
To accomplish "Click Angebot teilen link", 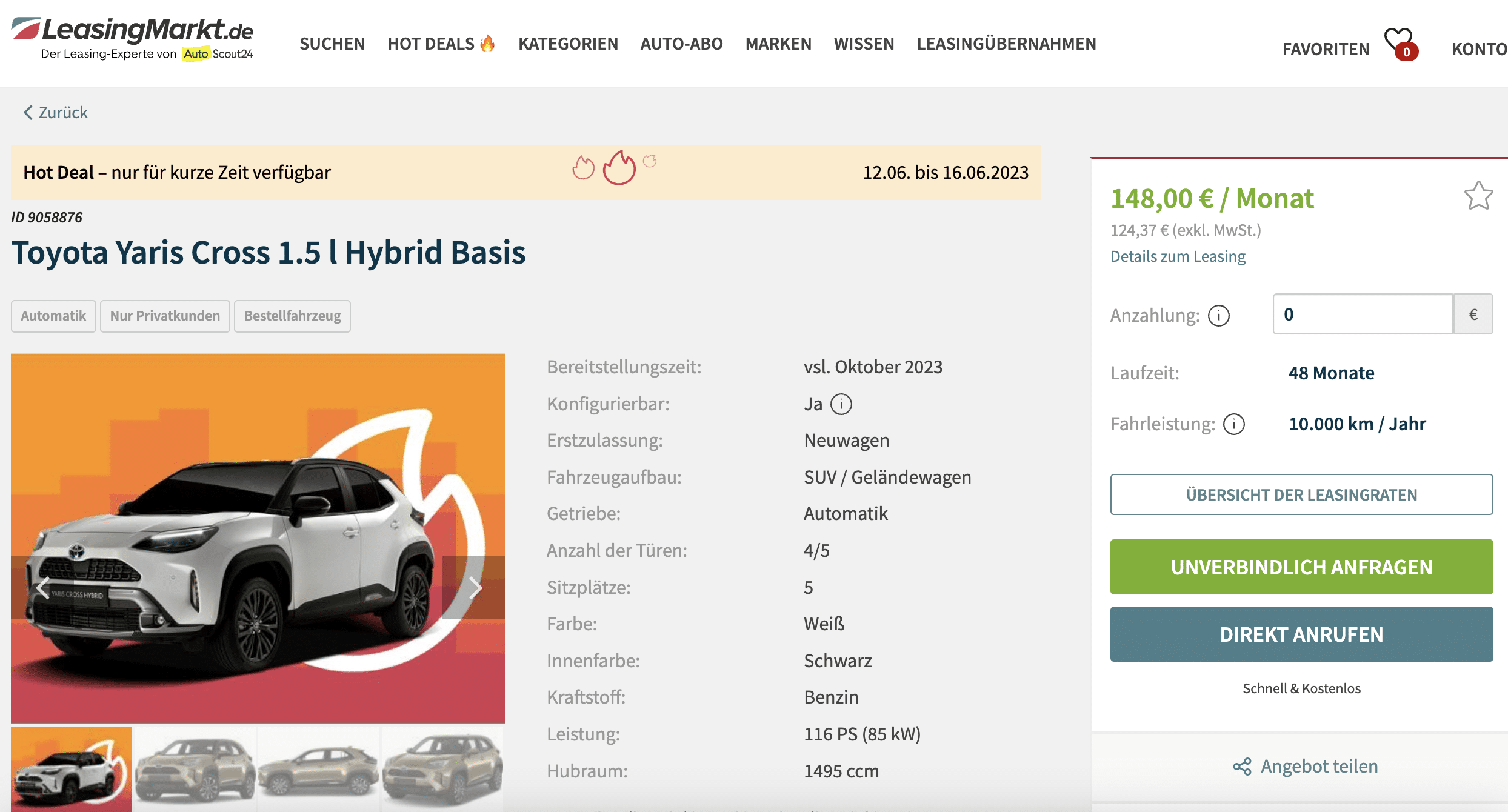I will point(1319,767).
